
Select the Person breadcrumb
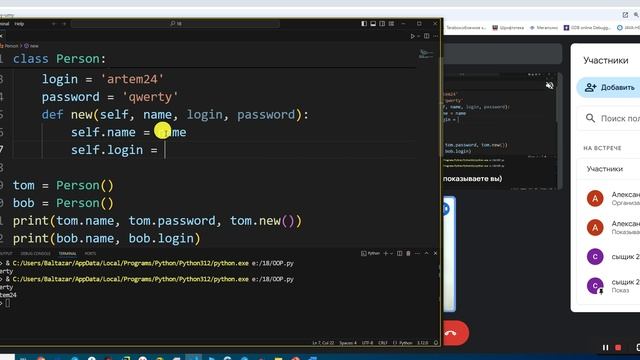tap(11, 46)
